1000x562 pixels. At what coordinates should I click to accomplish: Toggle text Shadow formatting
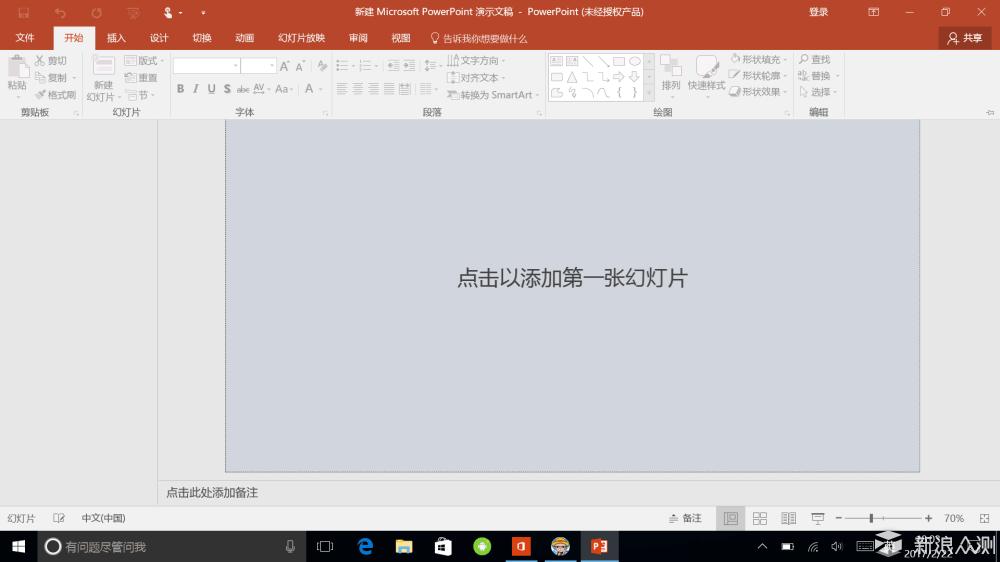click(x=227, y=89)
